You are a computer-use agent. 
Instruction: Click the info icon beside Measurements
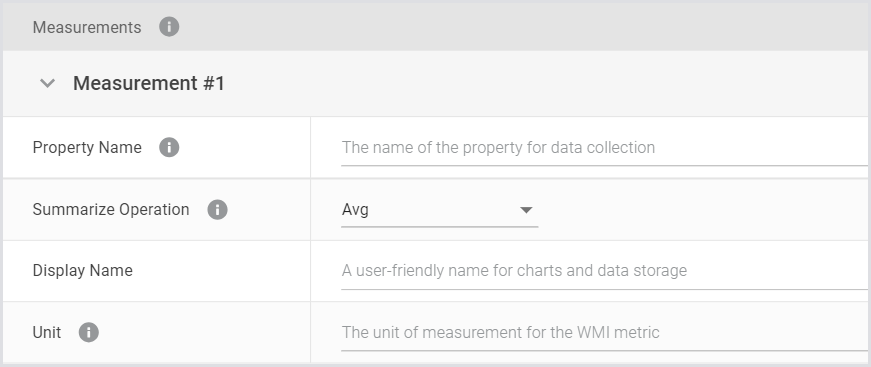[169, 27]
